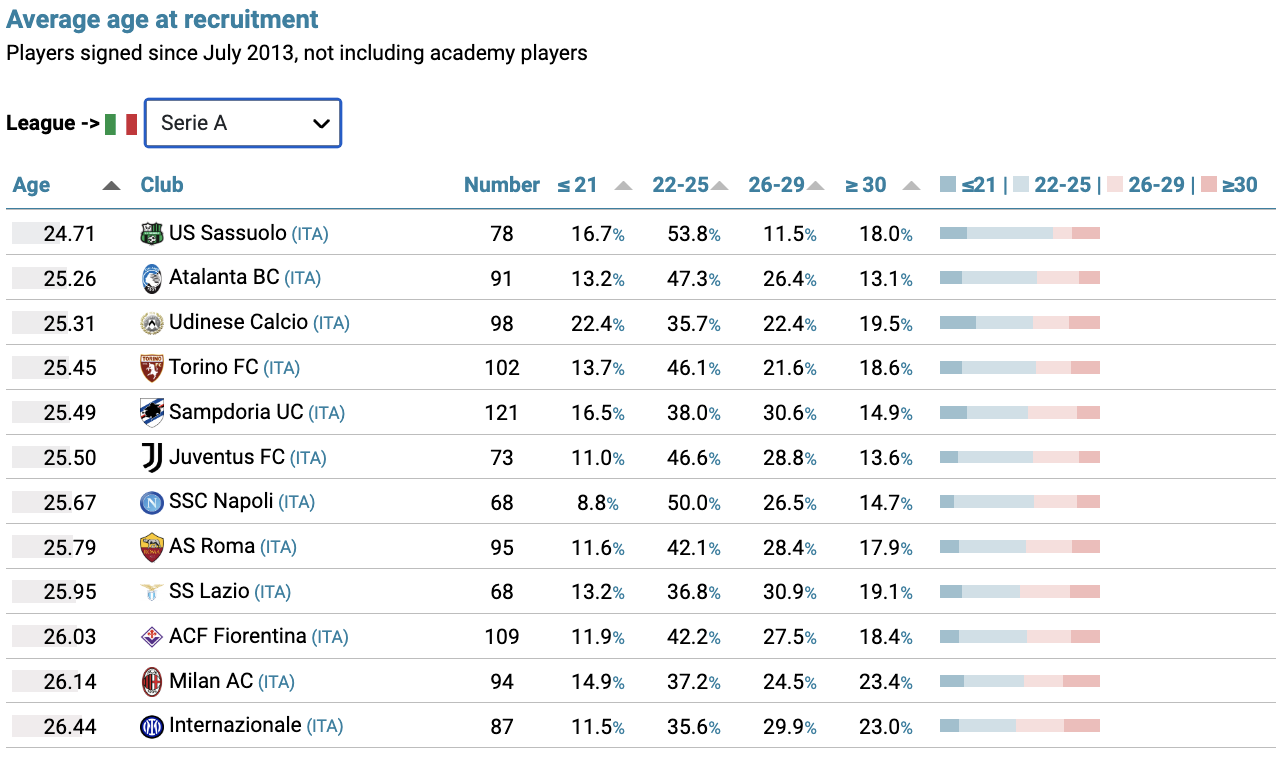Screen dimensions: 1276x764
Task: Click the Juventus FC logo icon
Action: [151, 457]
